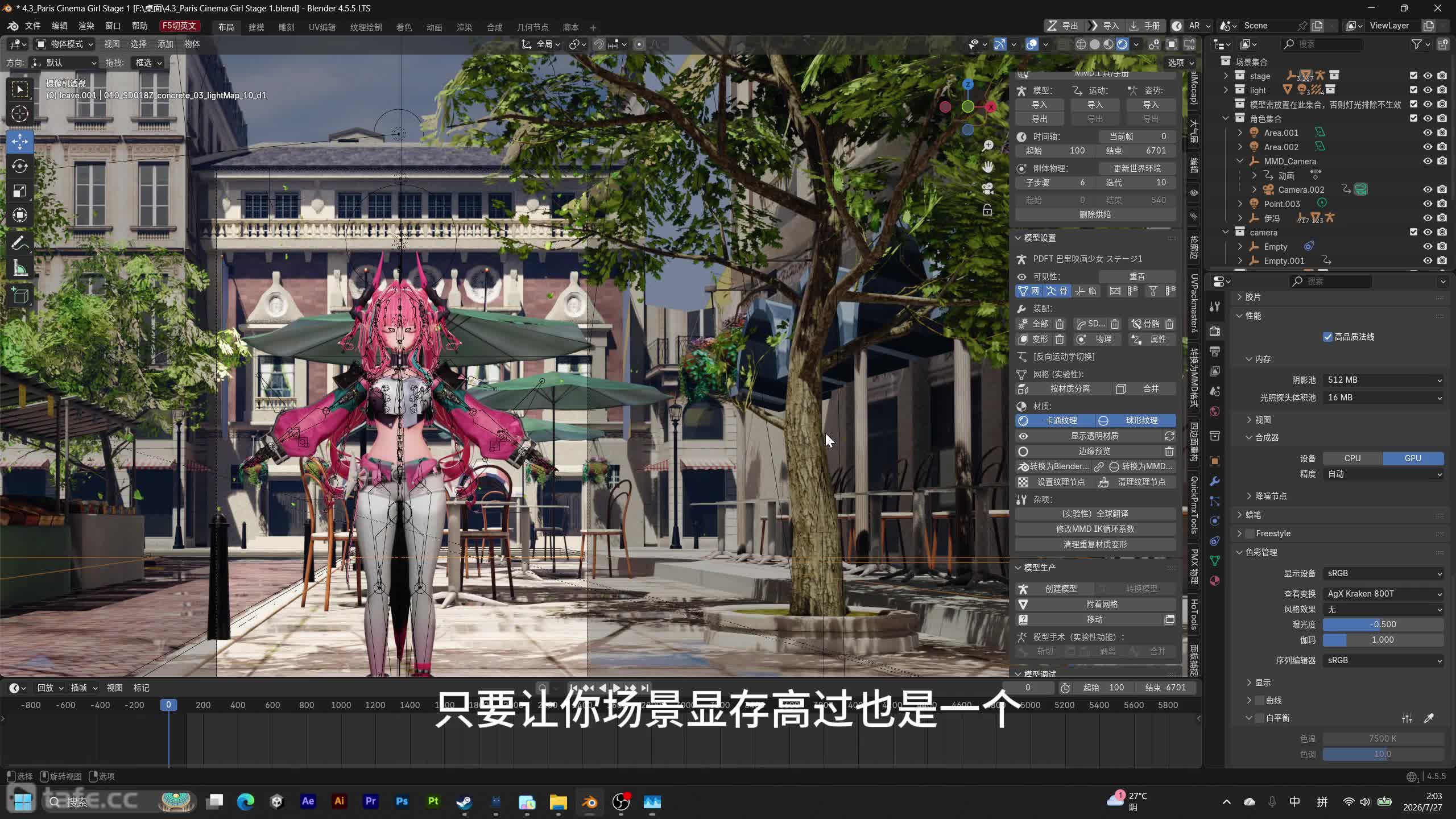Screen dimensions: 1456x819
Task: Adjust the 曝光度 slider
Action: tap(1383, 624)
